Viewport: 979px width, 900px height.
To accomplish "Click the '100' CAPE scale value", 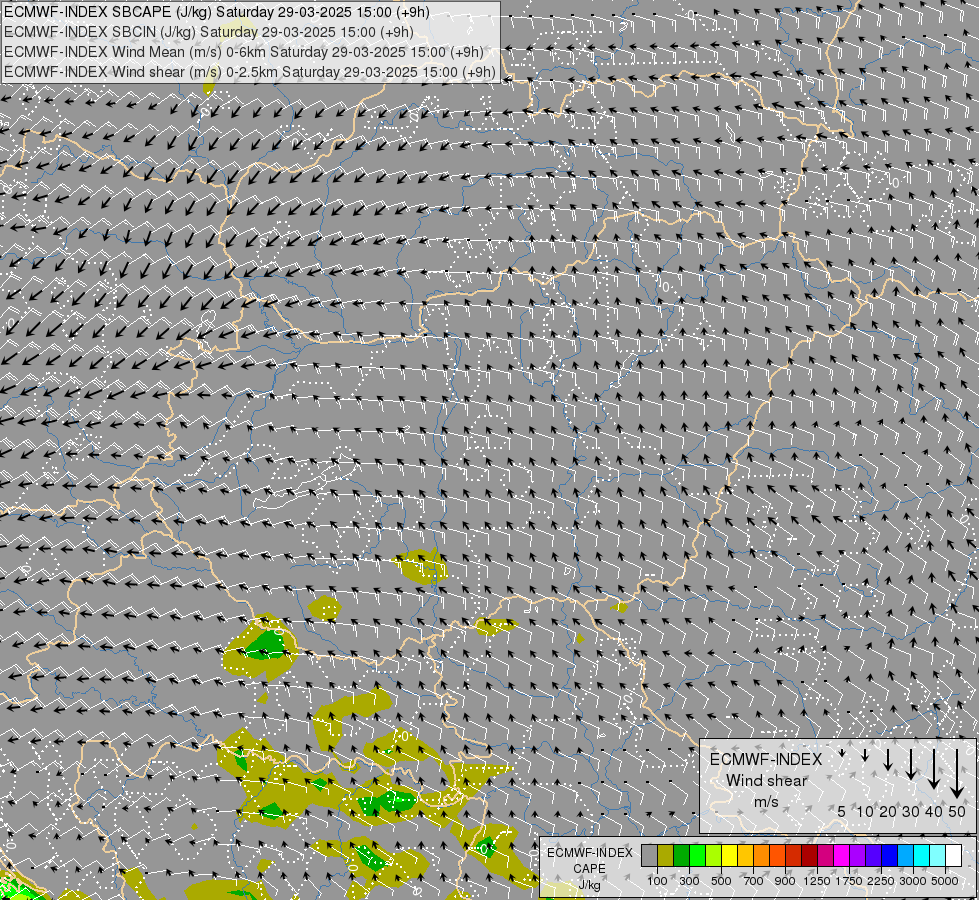I will [657, 881].
